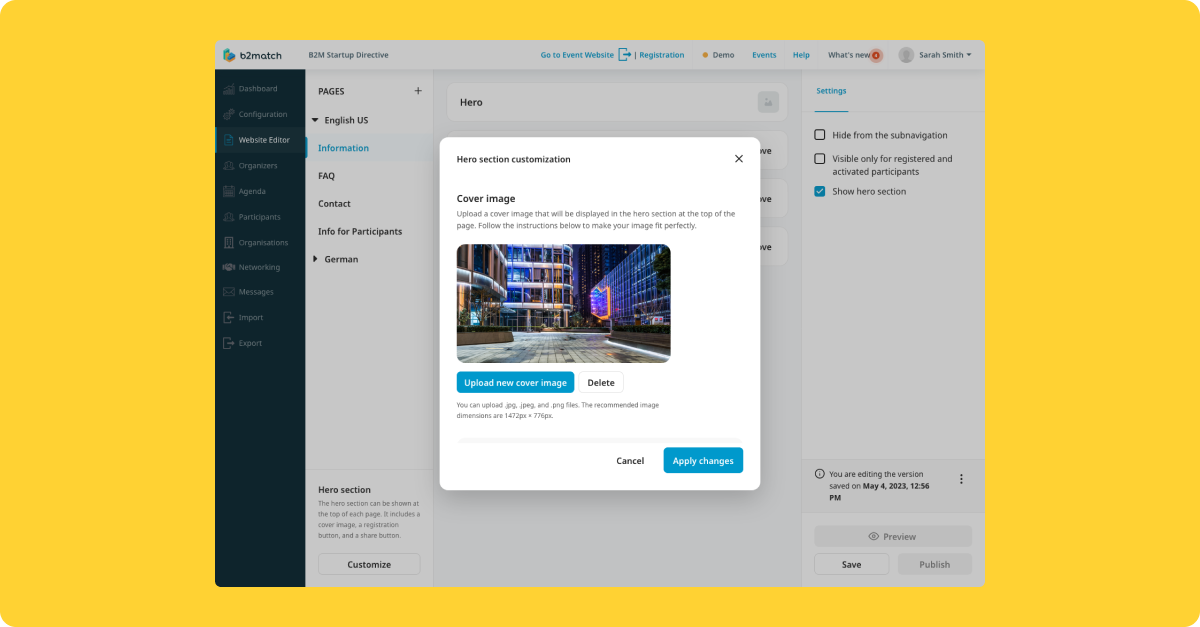This screenshot has width=1200, height=627.
Task: Expand the German language section
Action: pyautogui.click(x=317, y=259)
